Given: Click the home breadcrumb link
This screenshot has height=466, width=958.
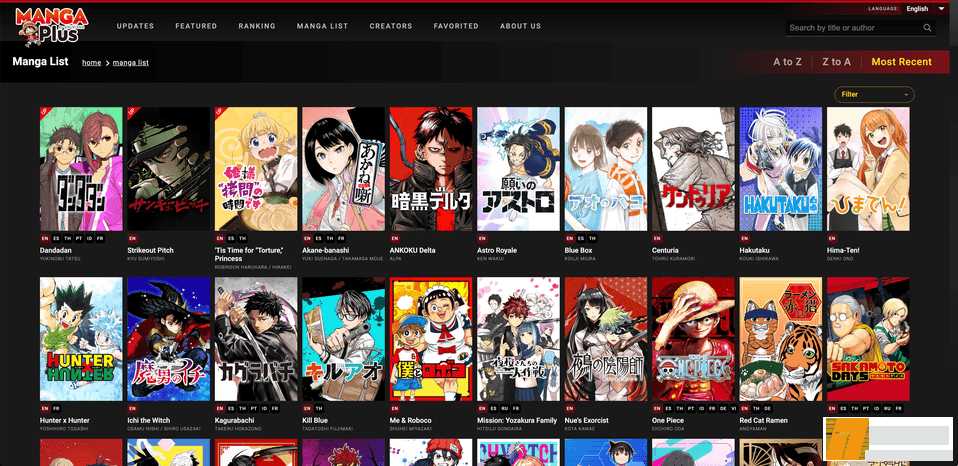Looking at the screenshot, I should 91,63.
